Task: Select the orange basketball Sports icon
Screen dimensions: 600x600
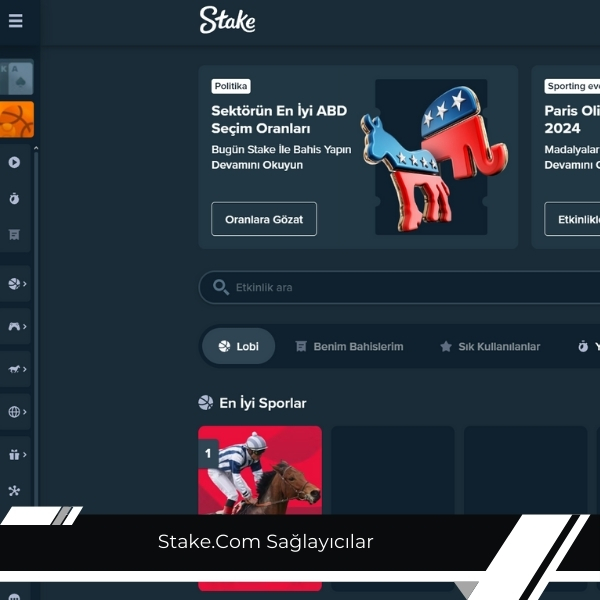Action: pos(16,119)
